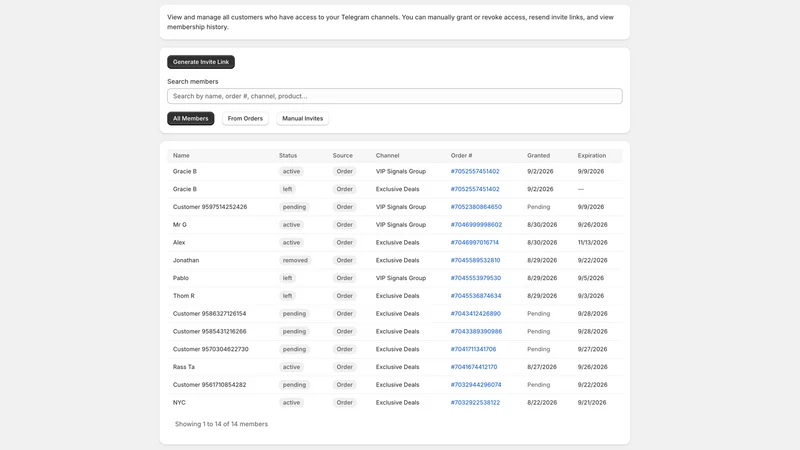Click the Source column header
Image resolution: width=800 pixels, height=450 pixels.
click(342, 156)
